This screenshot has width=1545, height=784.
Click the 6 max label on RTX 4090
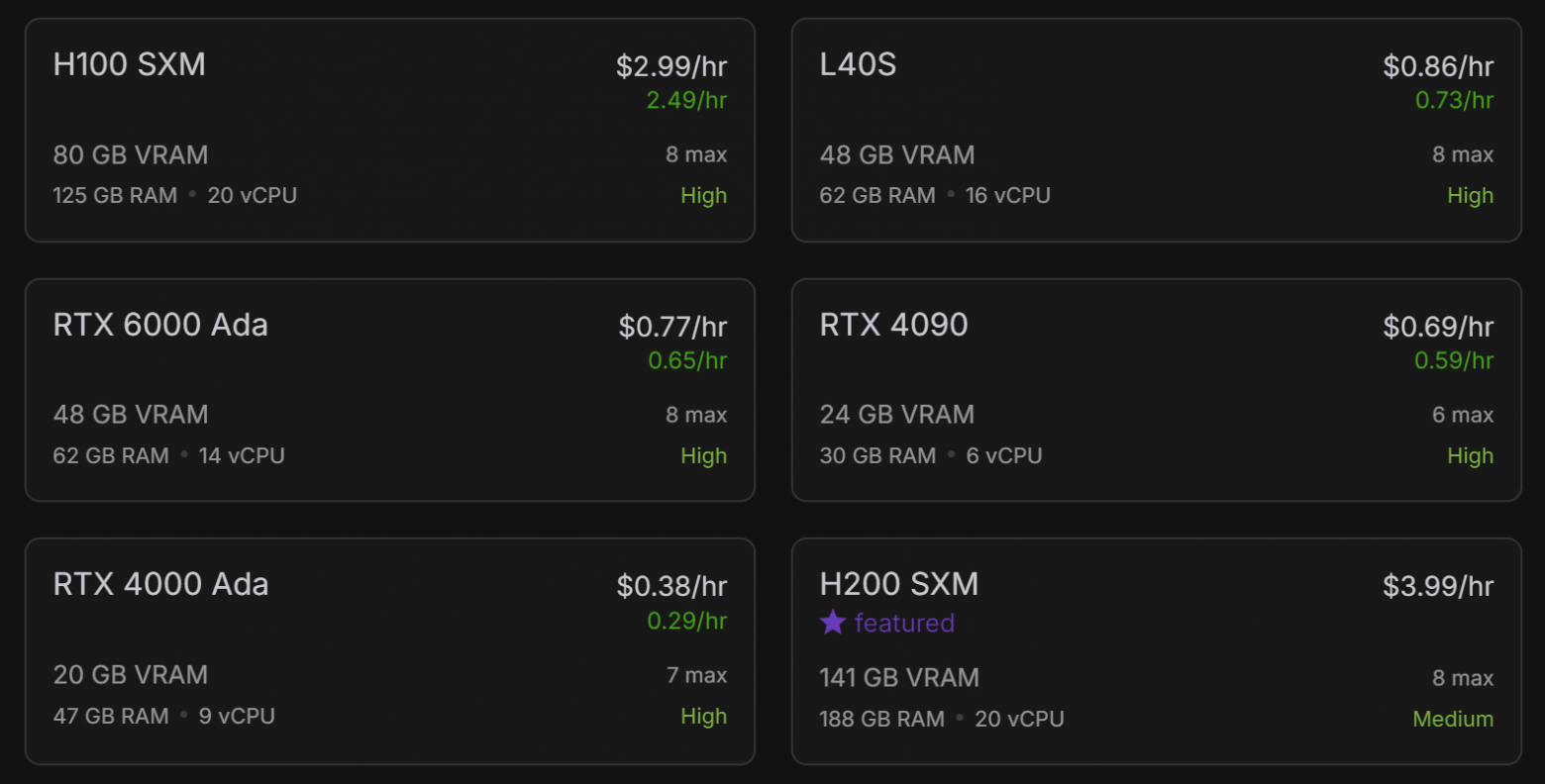click(x=1463, y=415)
